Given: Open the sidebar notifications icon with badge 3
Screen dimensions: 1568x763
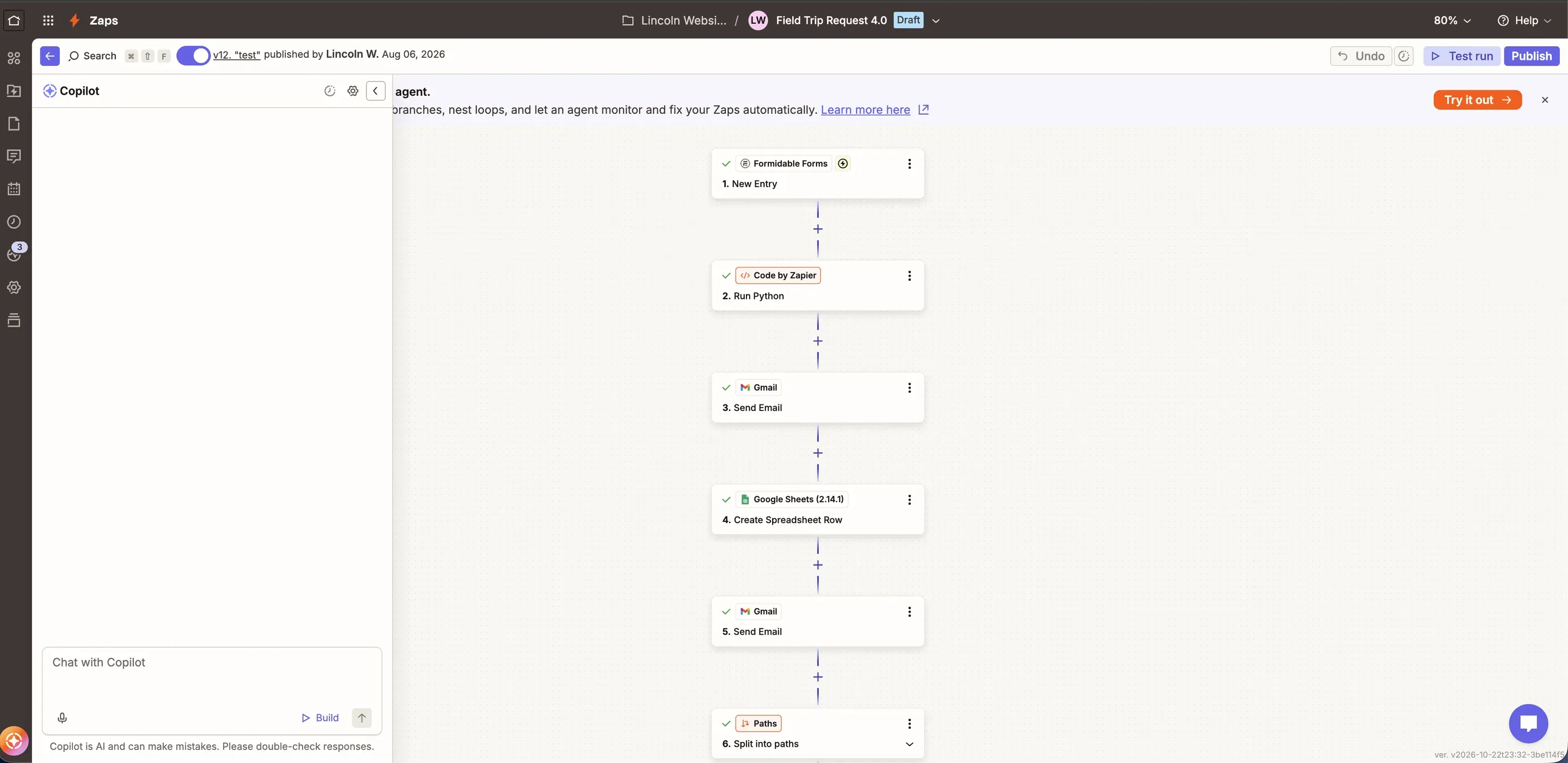Looking at the screenshot, I should pos(14,254).
